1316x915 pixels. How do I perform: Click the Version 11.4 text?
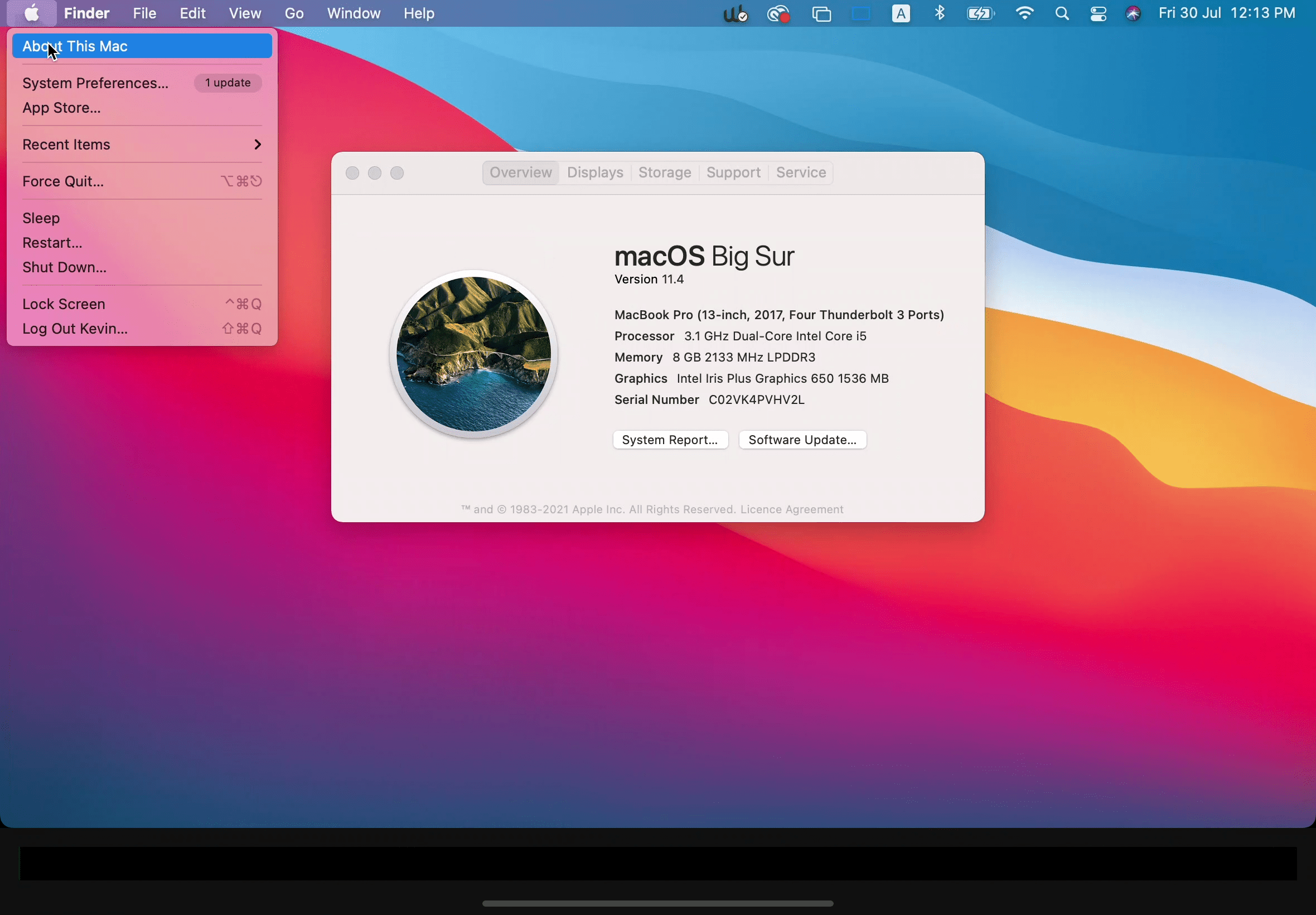[x=649, y=279]
